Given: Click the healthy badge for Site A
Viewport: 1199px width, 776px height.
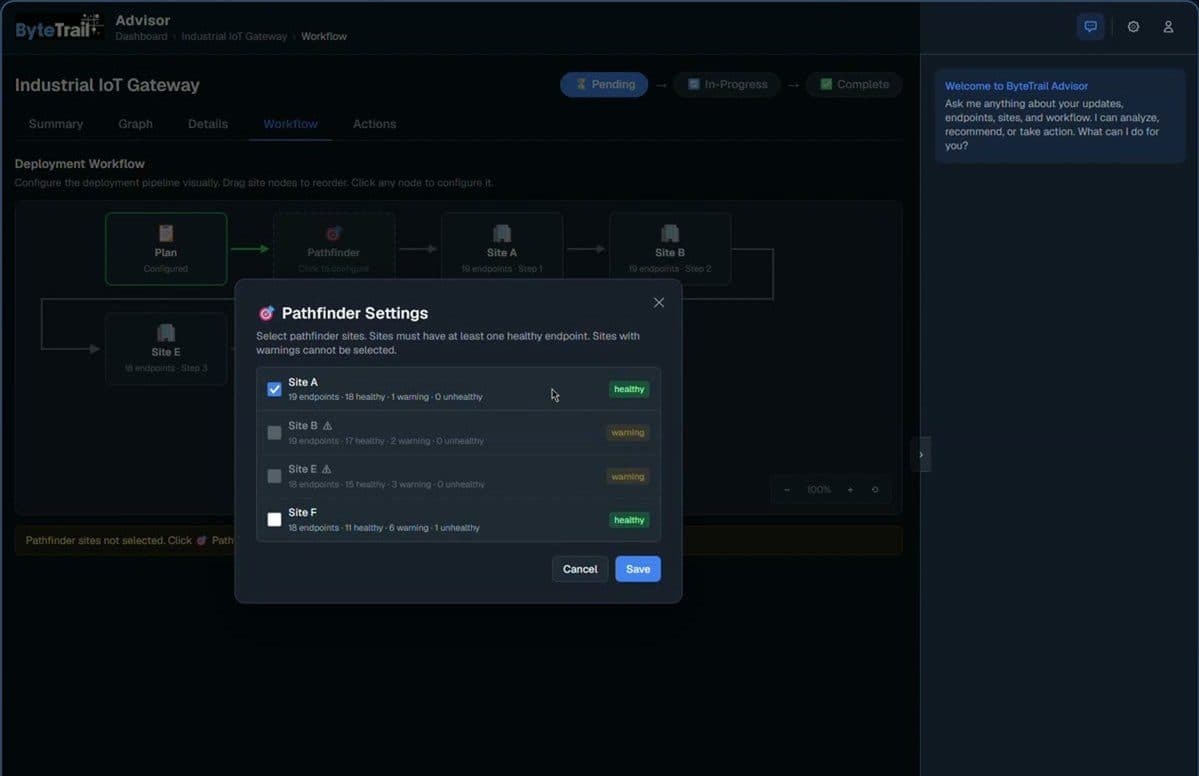Looking at the screenshot, I should [x=629, y=389].
